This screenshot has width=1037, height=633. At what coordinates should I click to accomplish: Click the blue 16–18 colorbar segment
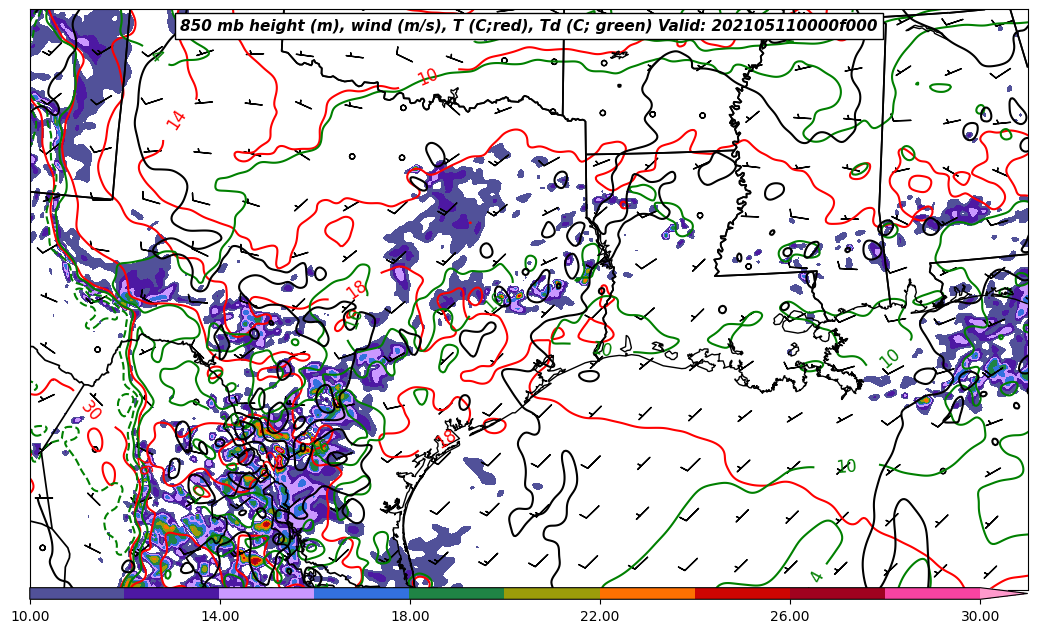[x=362, y=593]
